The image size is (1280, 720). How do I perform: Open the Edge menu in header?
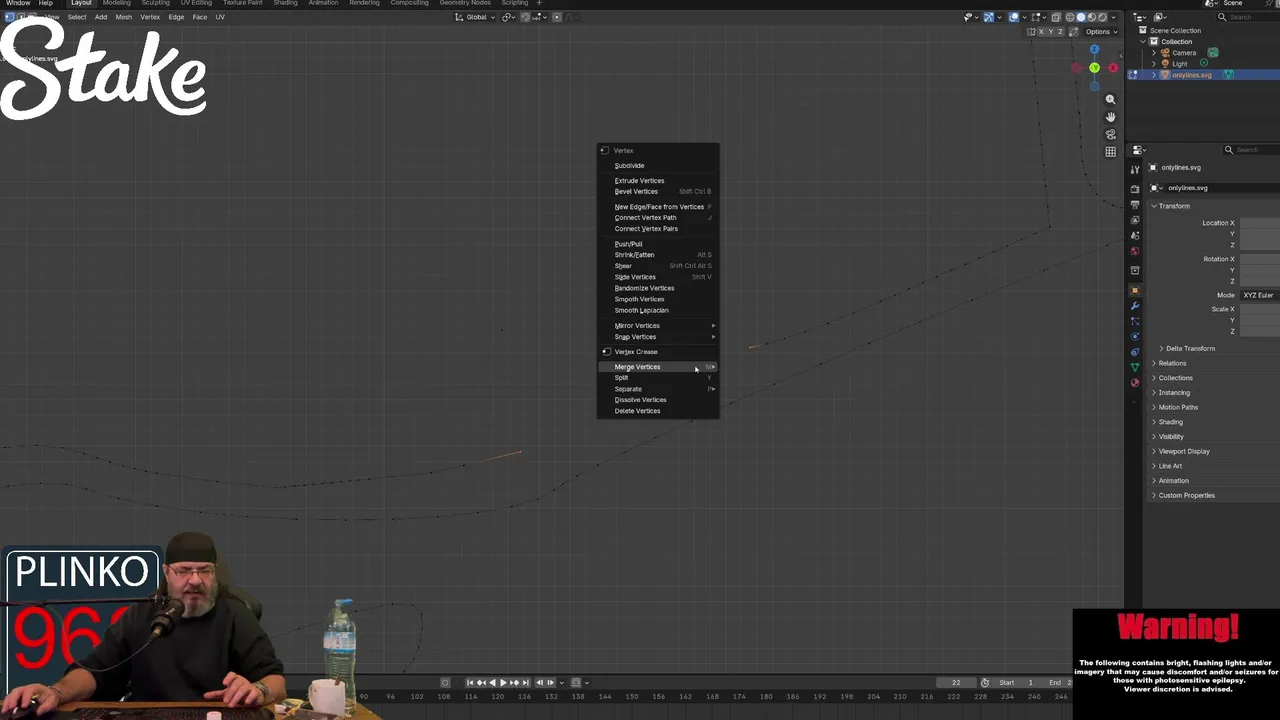pyautogui.click(x=176, y=17)
